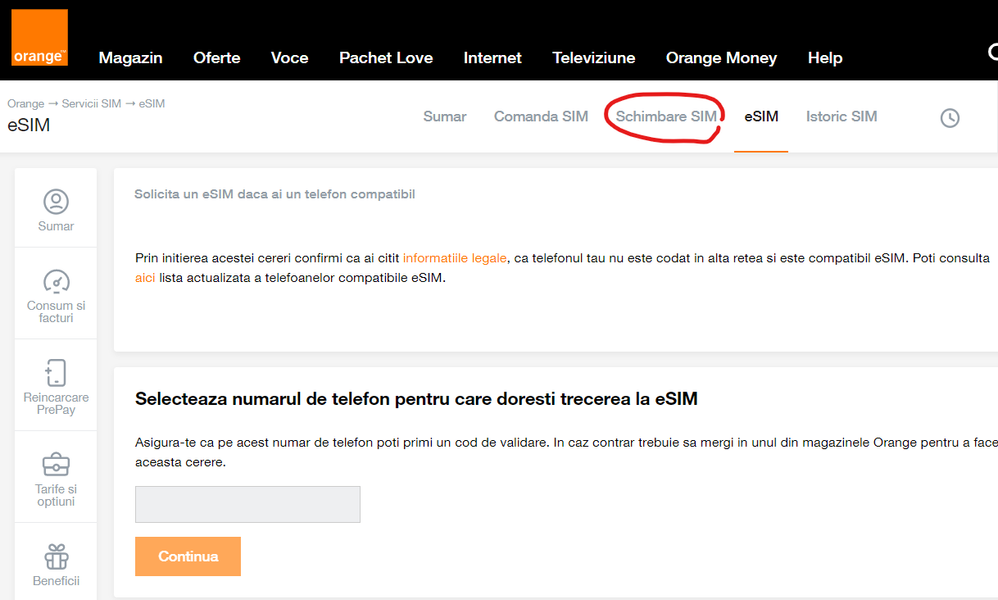Click the clock history icon
The width and height of the screenshot is (998, 600).
(949, 118)
